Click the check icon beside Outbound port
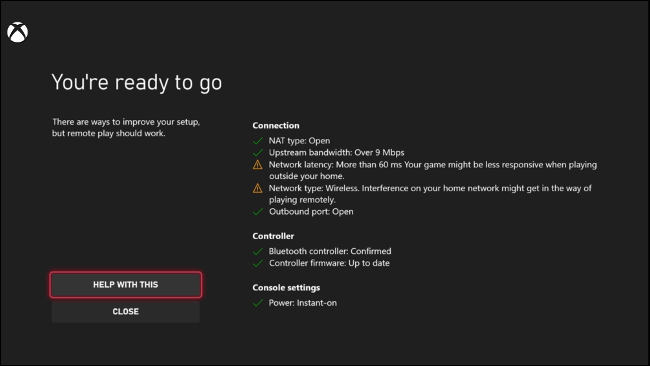This screenshot has height=366, width=650. pos(258,212)
